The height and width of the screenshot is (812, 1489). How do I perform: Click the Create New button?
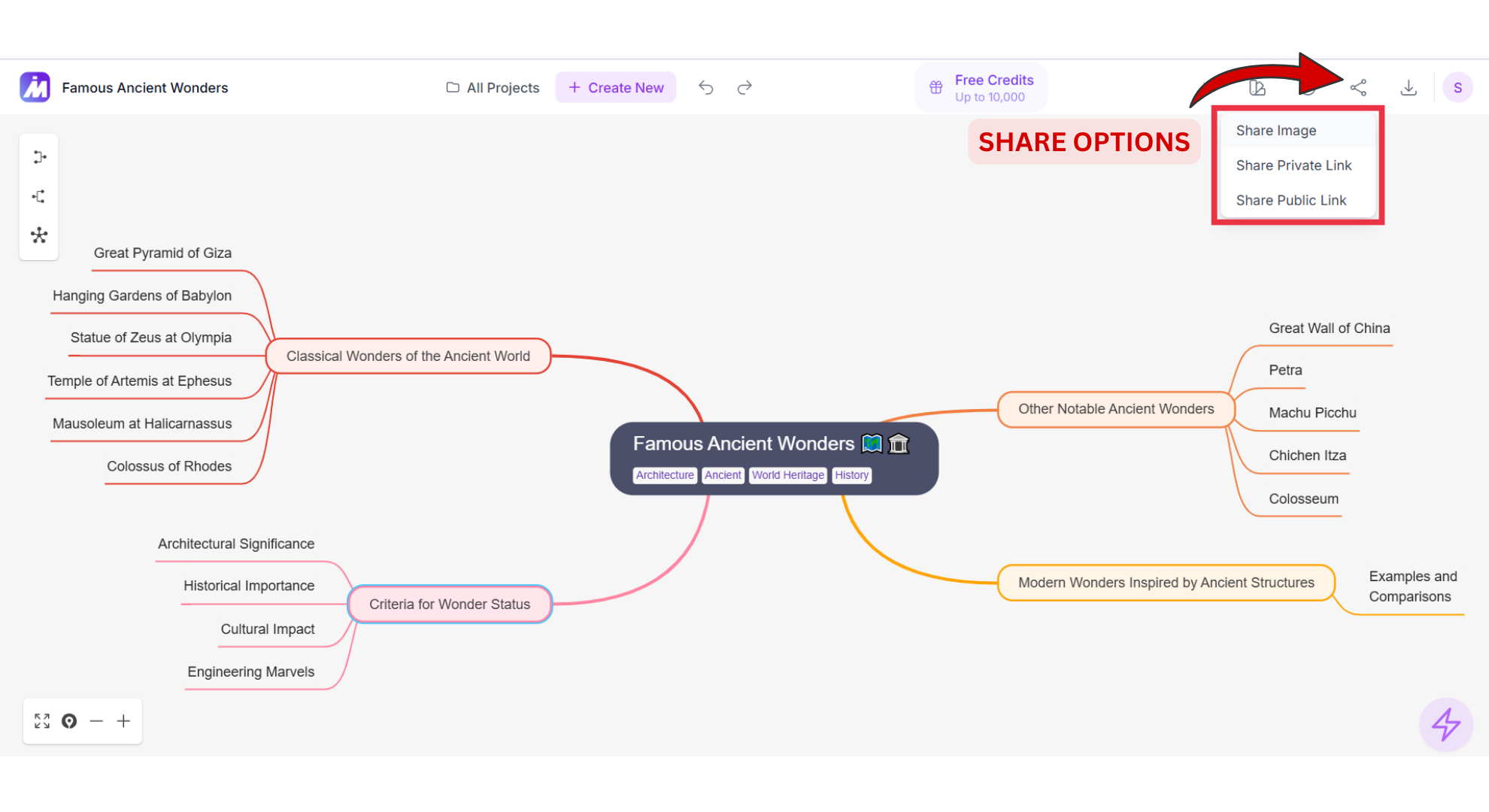tap(616, 87)
